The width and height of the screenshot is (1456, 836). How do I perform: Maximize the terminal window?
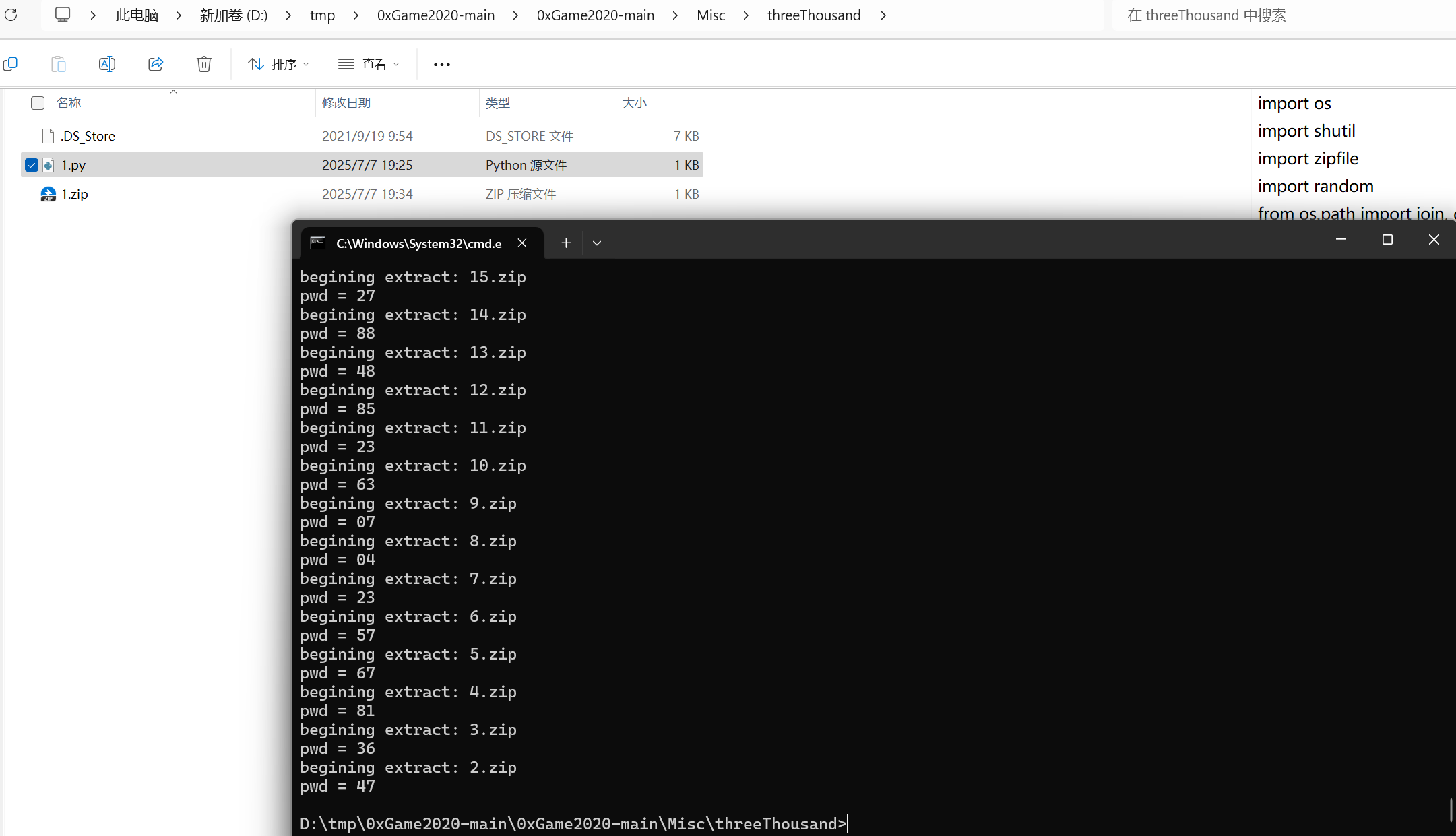1387,240
